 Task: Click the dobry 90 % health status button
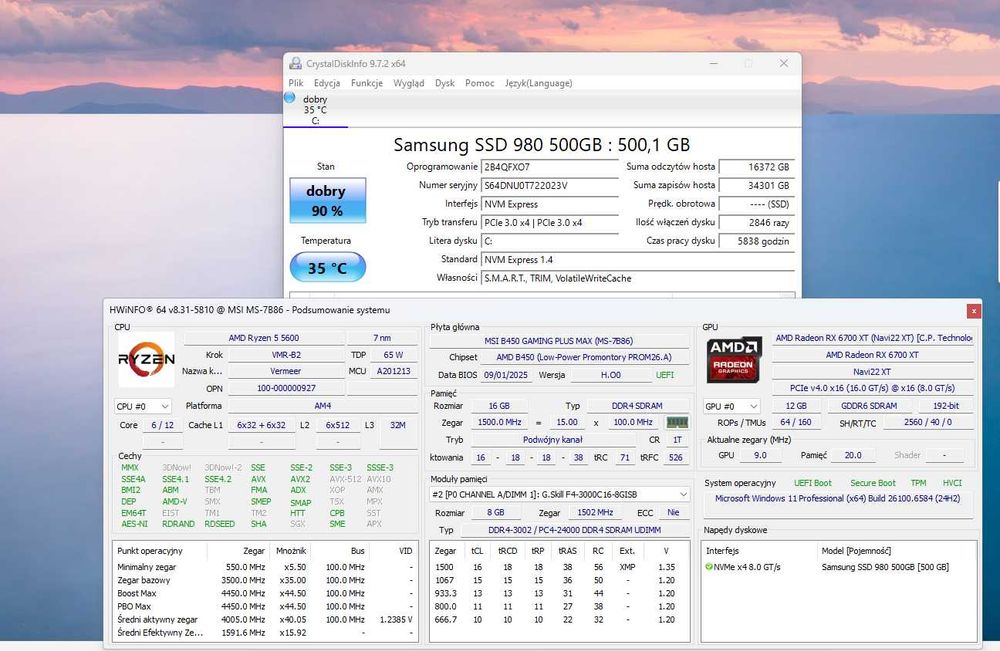click(x=327, y=200)
